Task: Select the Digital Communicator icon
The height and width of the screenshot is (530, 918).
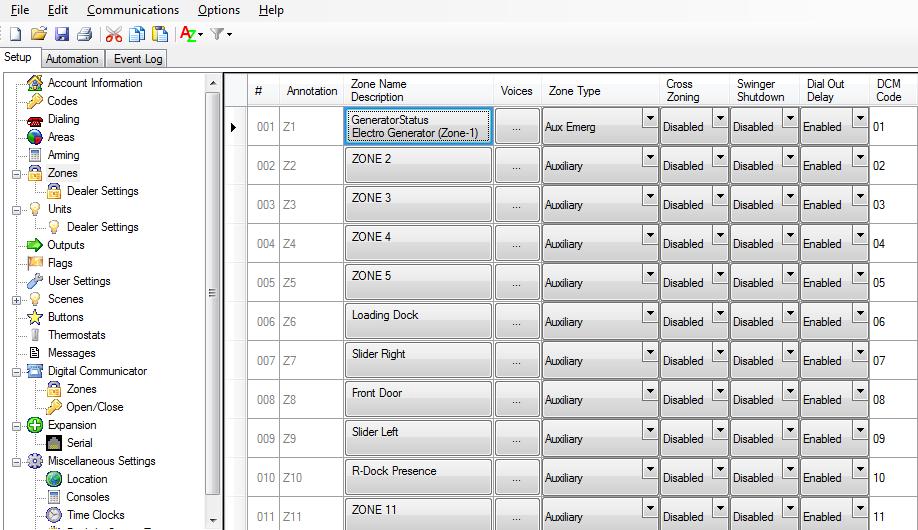Action: coord(35,371)
